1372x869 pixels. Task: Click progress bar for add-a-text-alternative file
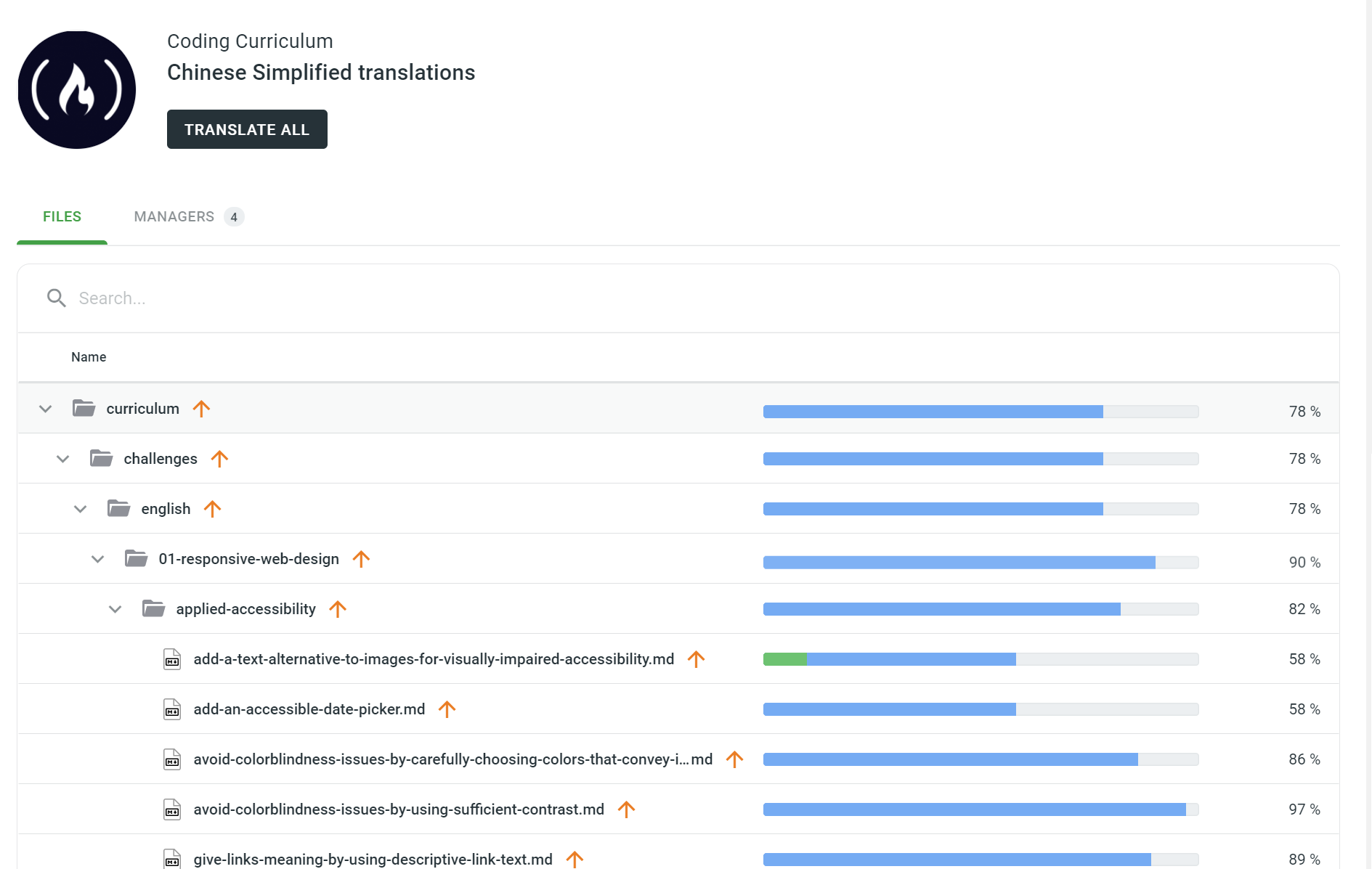[981, 659]
